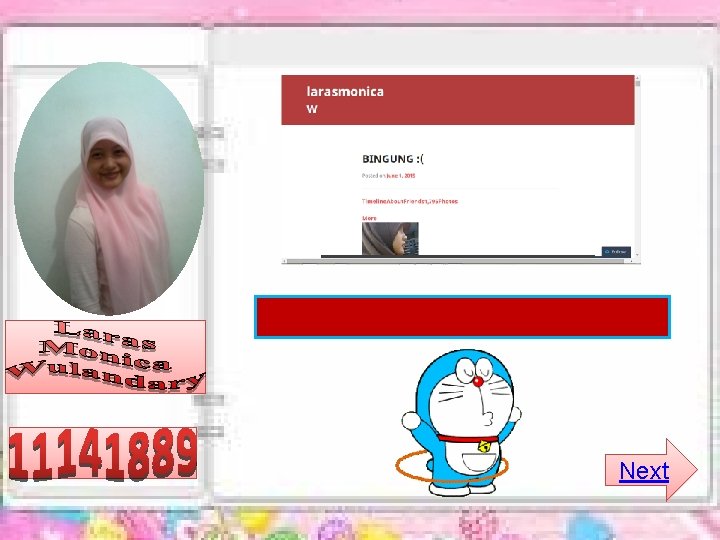The height and width of the screenshot is (540, 720).
Task: Click the blog frame's horizontal scrollbar
Action: pos(458,261)
